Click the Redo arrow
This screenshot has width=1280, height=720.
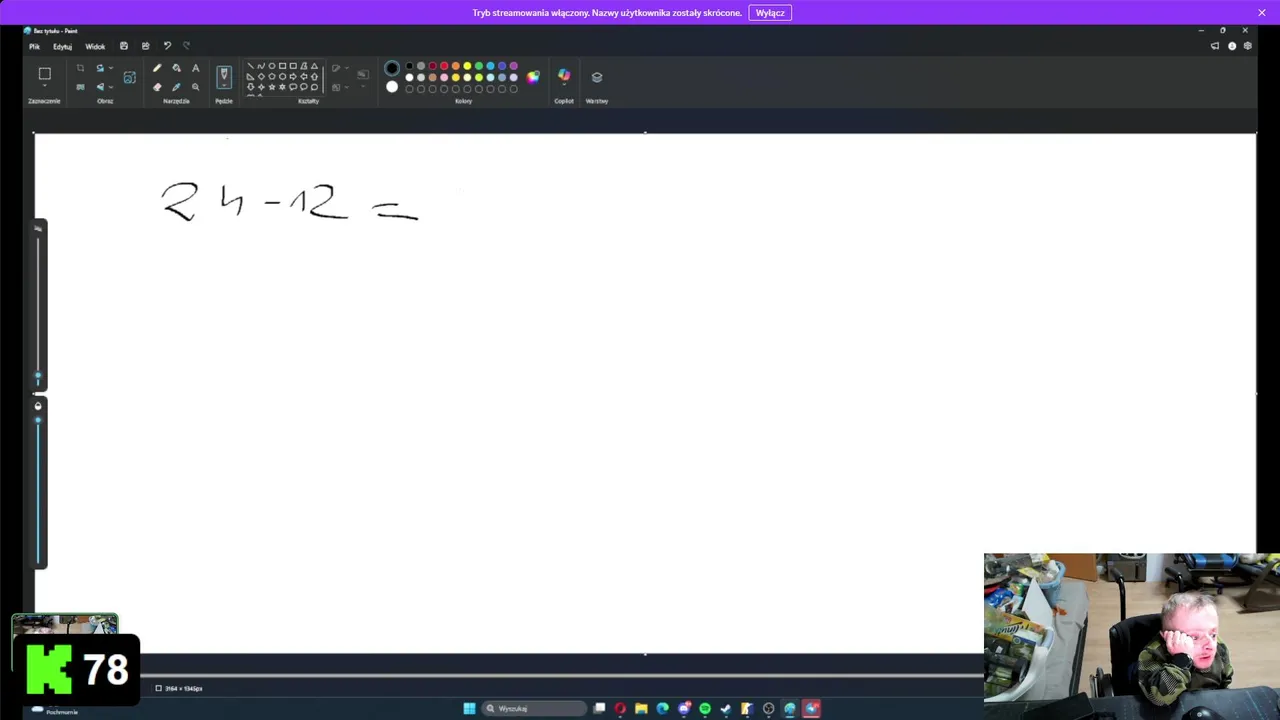point(186,46)
